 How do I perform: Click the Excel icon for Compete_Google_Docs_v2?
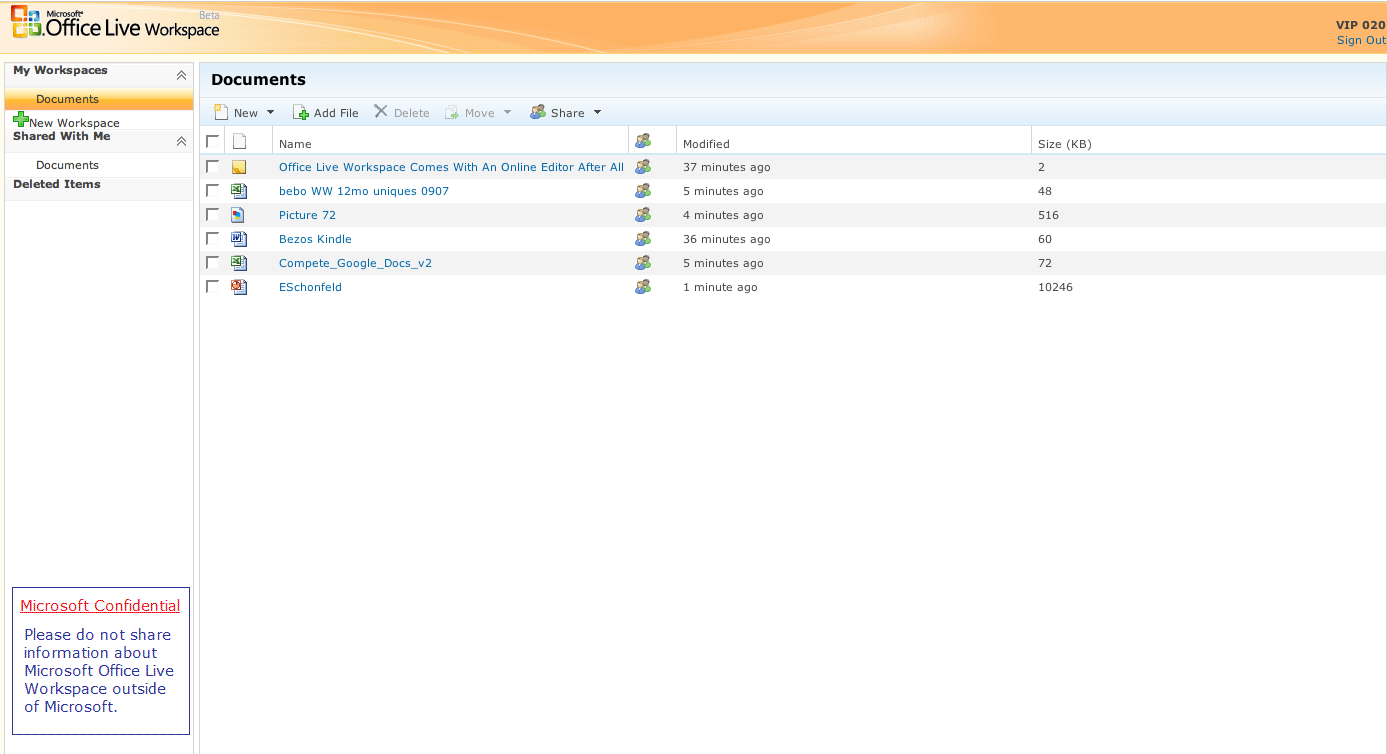[239, 263]
